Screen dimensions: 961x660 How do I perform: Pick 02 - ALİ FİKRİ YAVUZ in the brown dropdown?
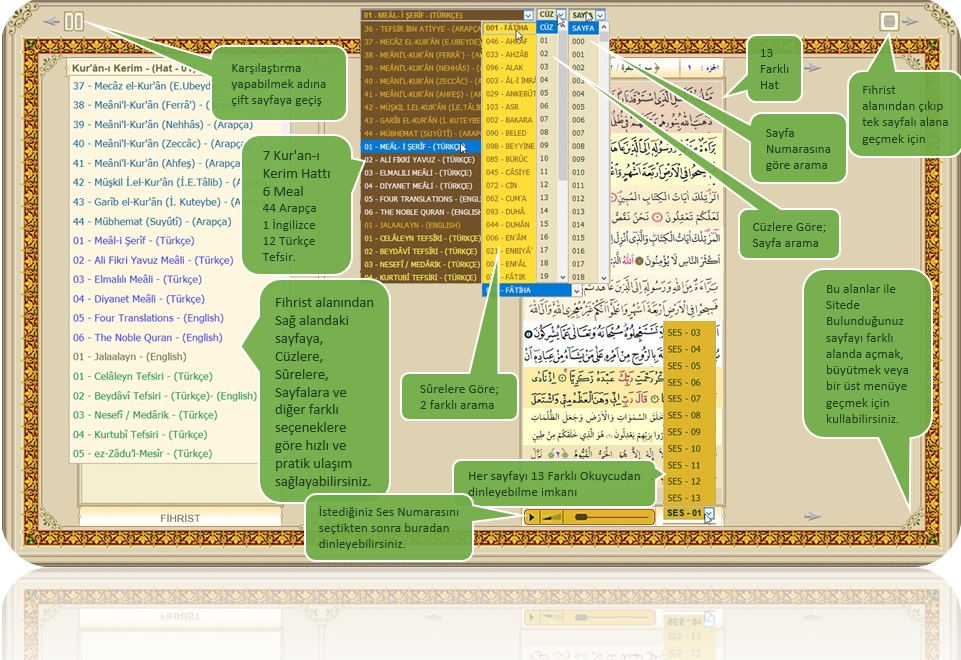coord(422,160)
